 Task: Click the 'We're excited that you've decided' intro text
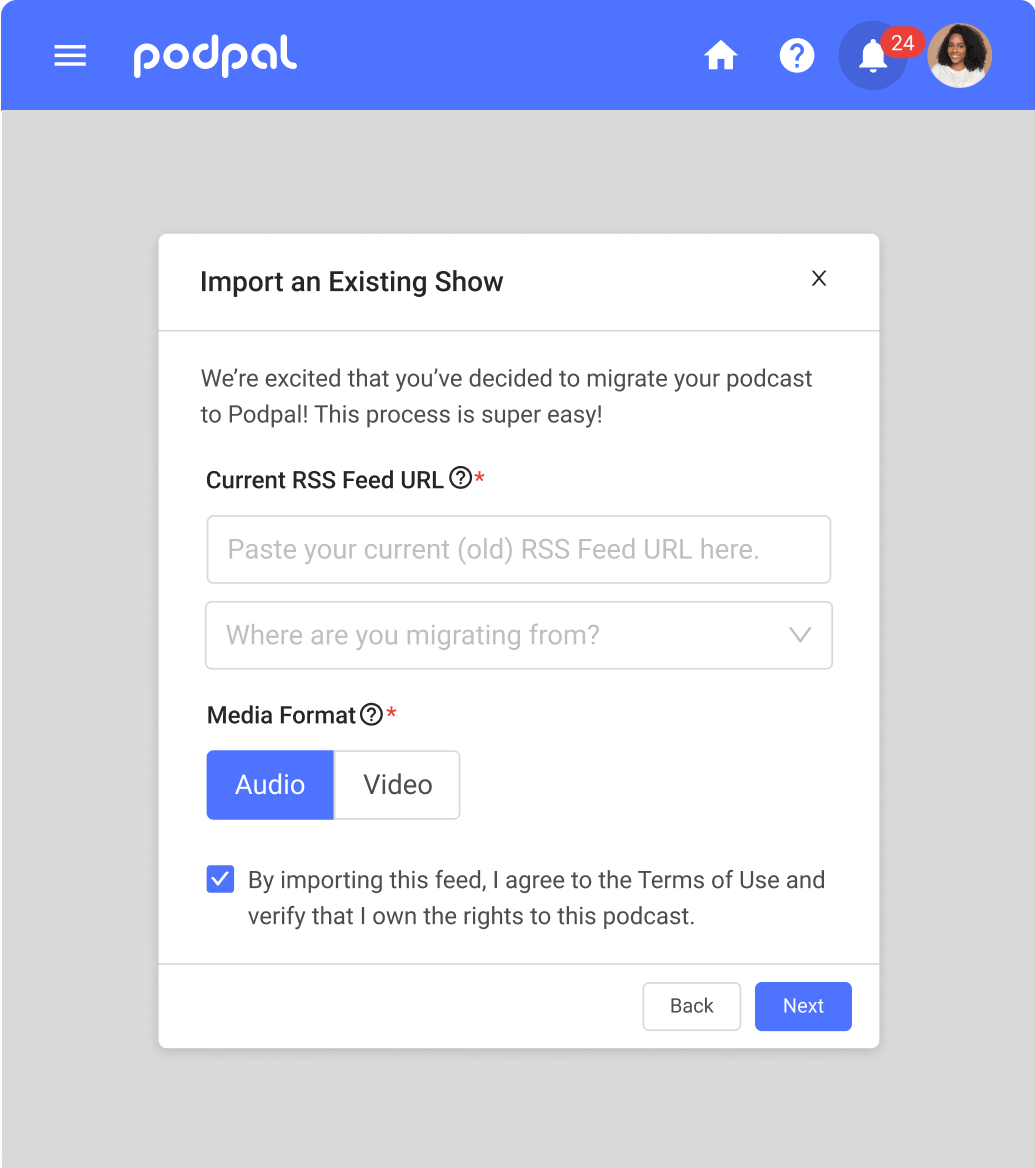[507, 396]
